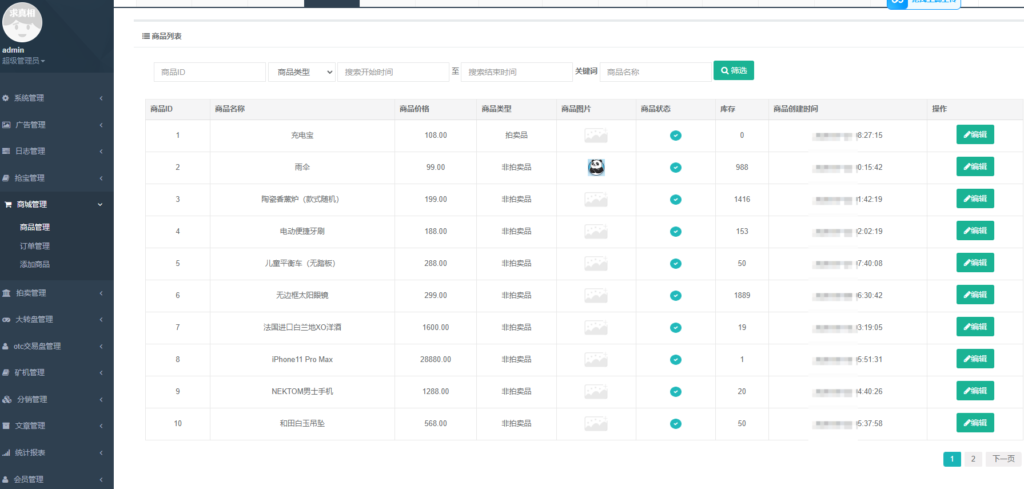Click the 拍卖管理 bank icon in sidebar
1024x489 pixels.
coord(7,293)
